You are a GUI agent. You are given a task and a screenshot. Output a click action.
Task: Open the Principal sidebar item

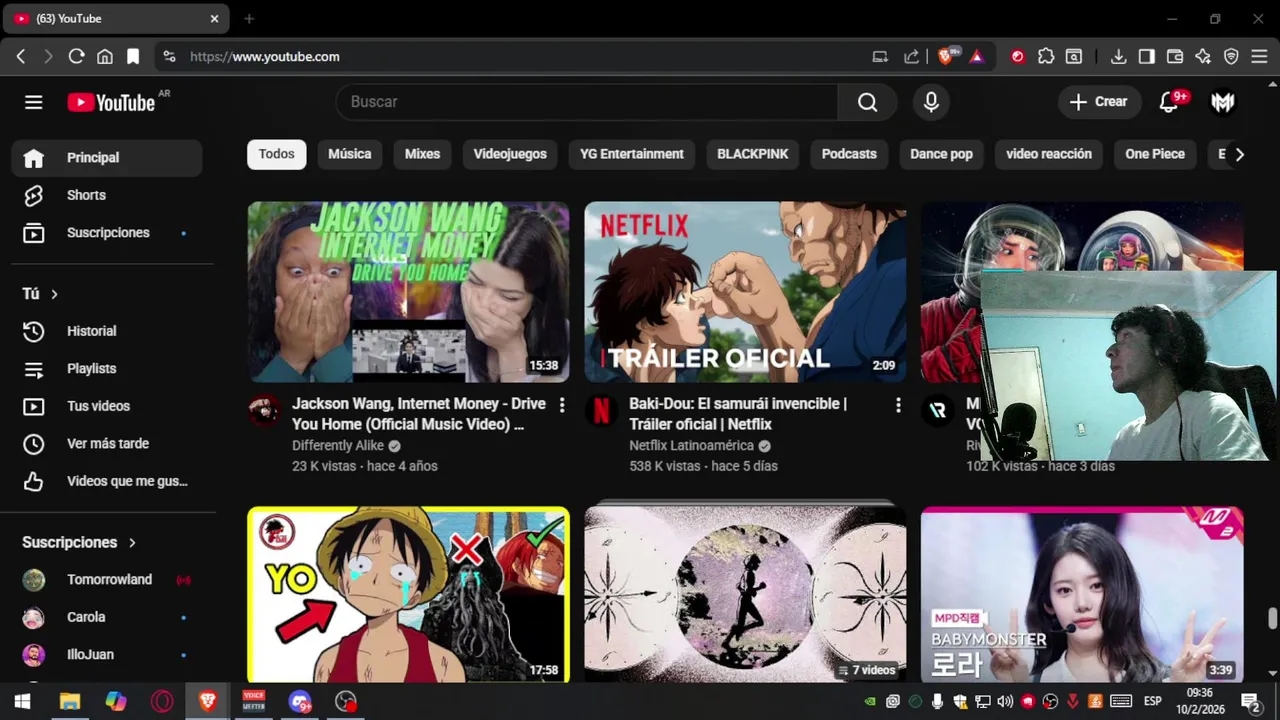(x=107, y=158)
